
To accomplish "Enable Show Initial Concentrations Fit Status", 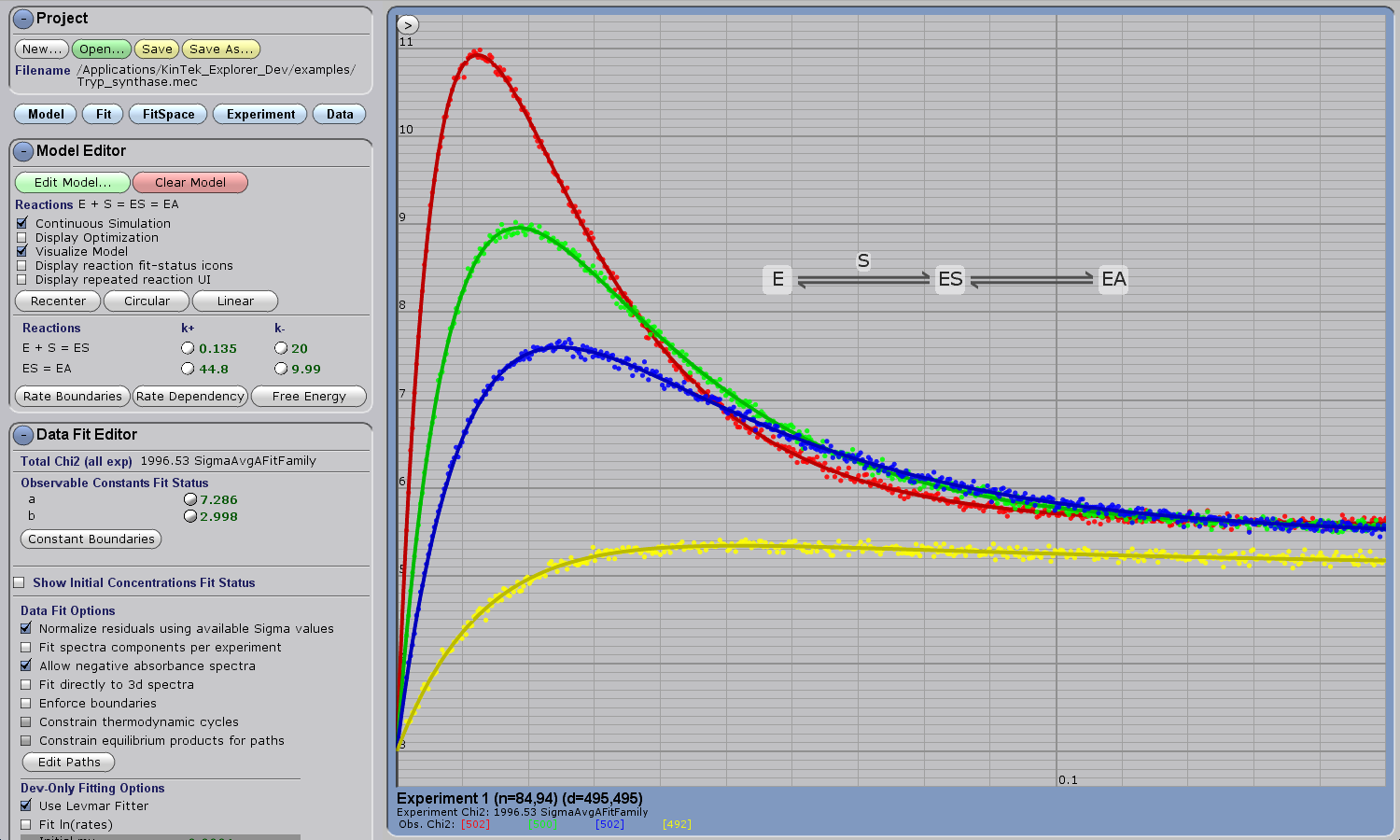I will click(19, 582).
